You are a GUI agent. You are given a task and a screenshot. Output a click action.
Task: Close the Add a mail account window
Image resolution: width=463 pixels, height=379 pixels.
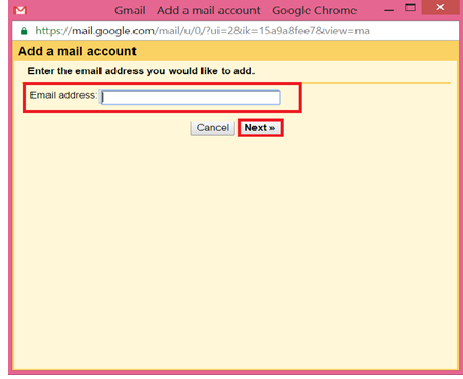point(440,7)
